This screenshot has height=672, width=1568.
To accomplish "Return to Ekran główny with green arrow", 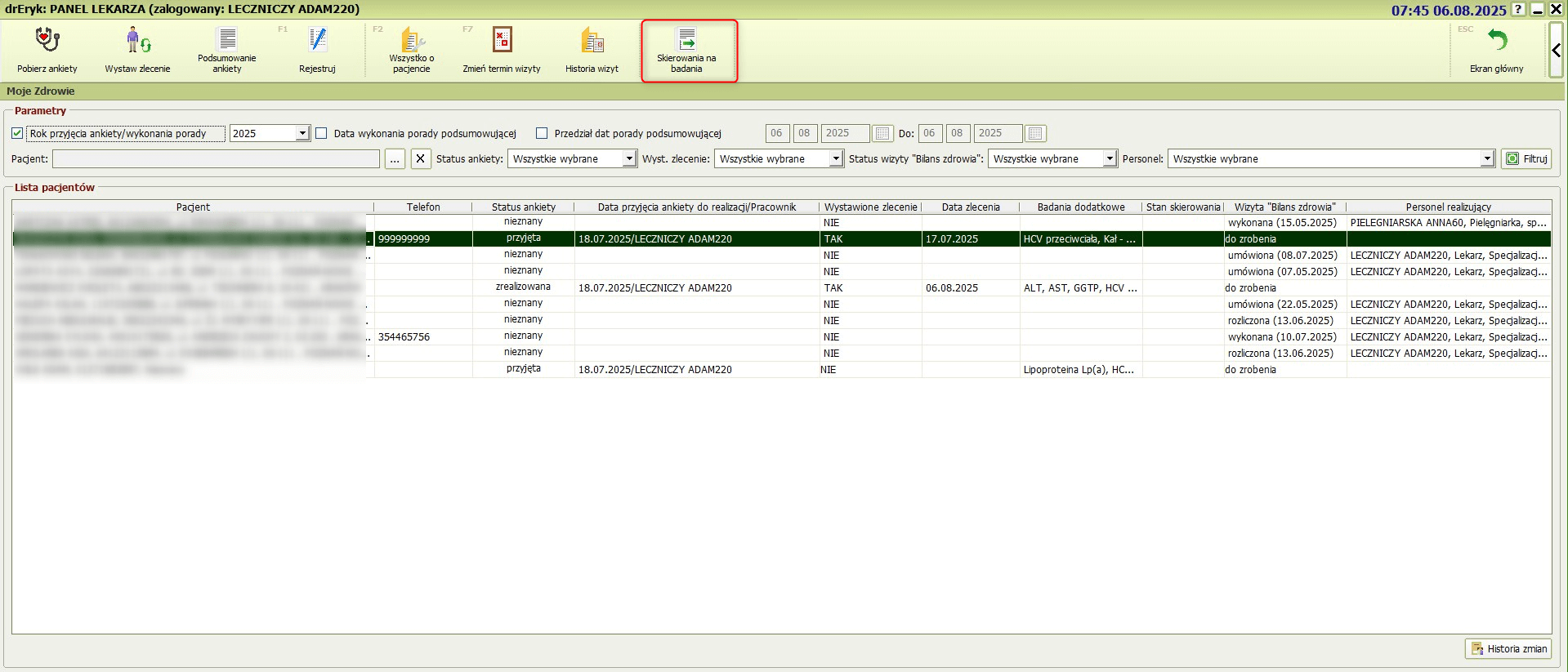I will point(1496,40).
